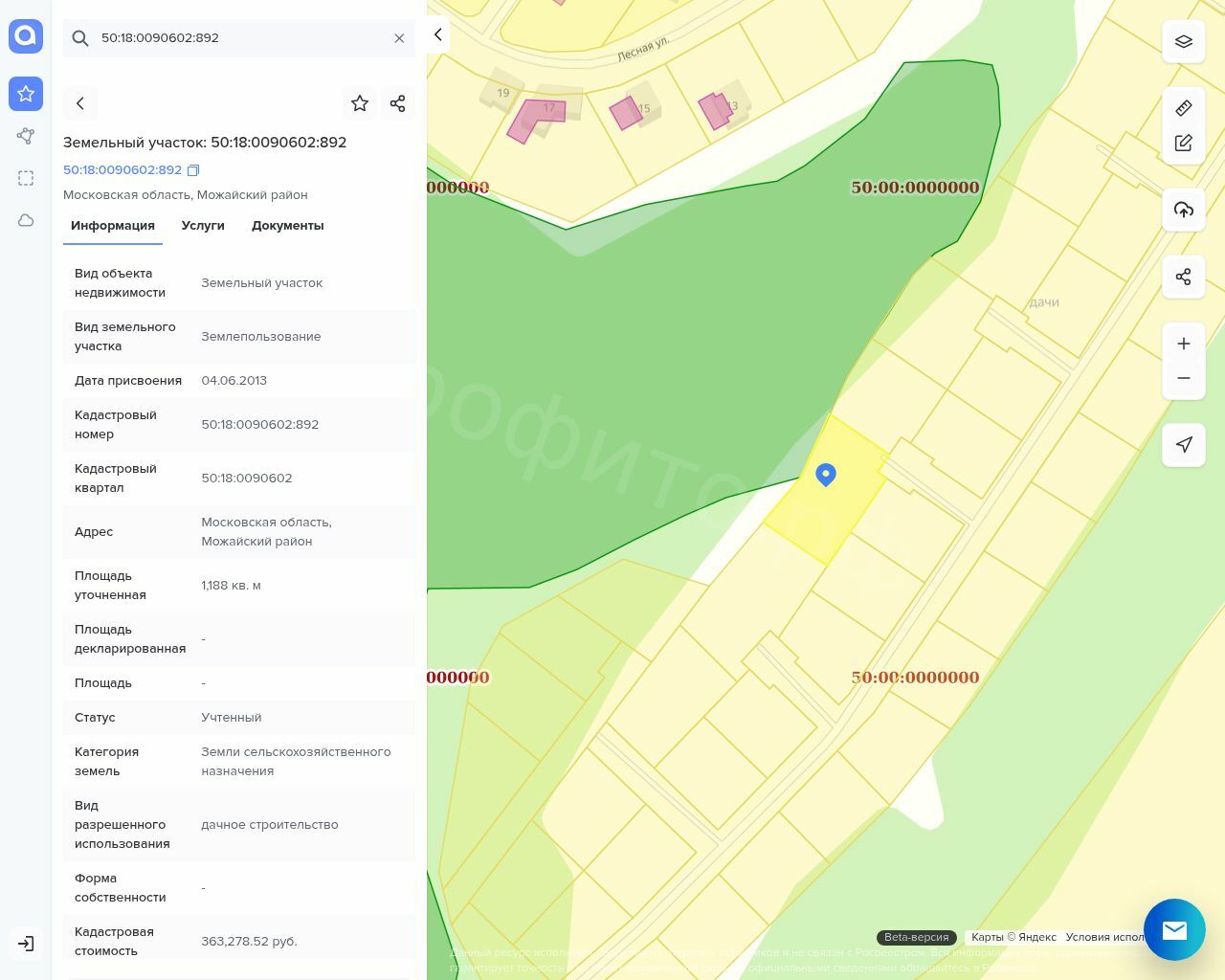Go back with the left chevron

coord(80,103)
